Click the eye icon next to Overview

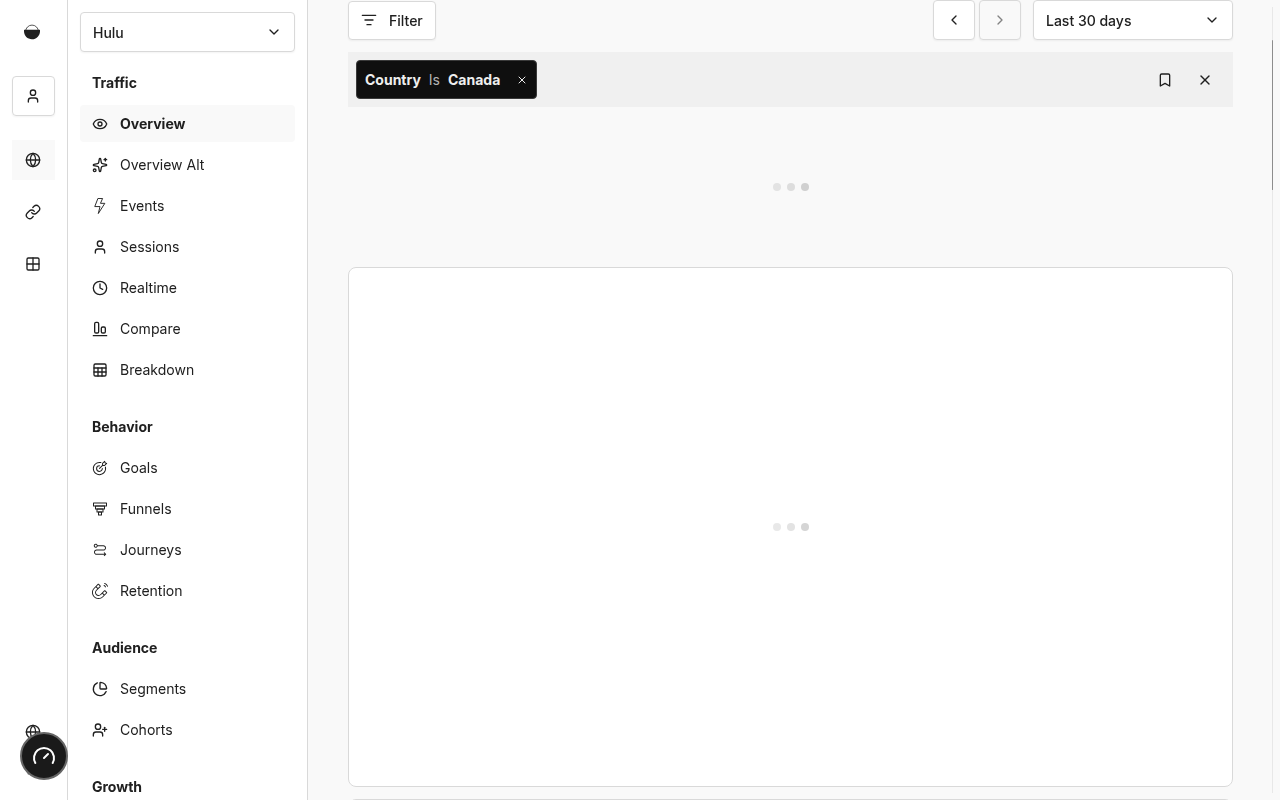(x=100, y=123)
